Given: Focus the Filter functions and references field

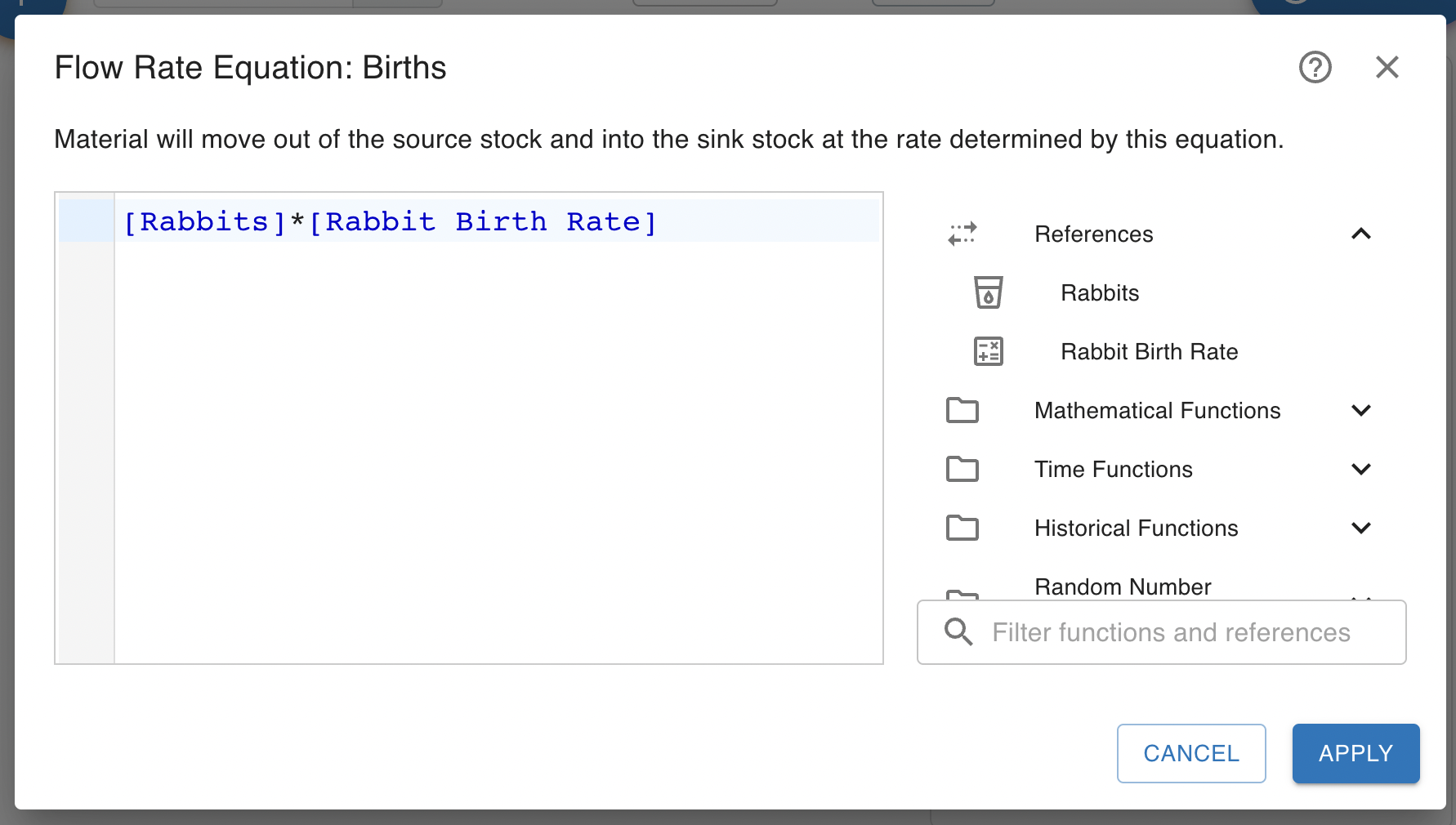Looking at the screenshot, I should [1170, 632].
